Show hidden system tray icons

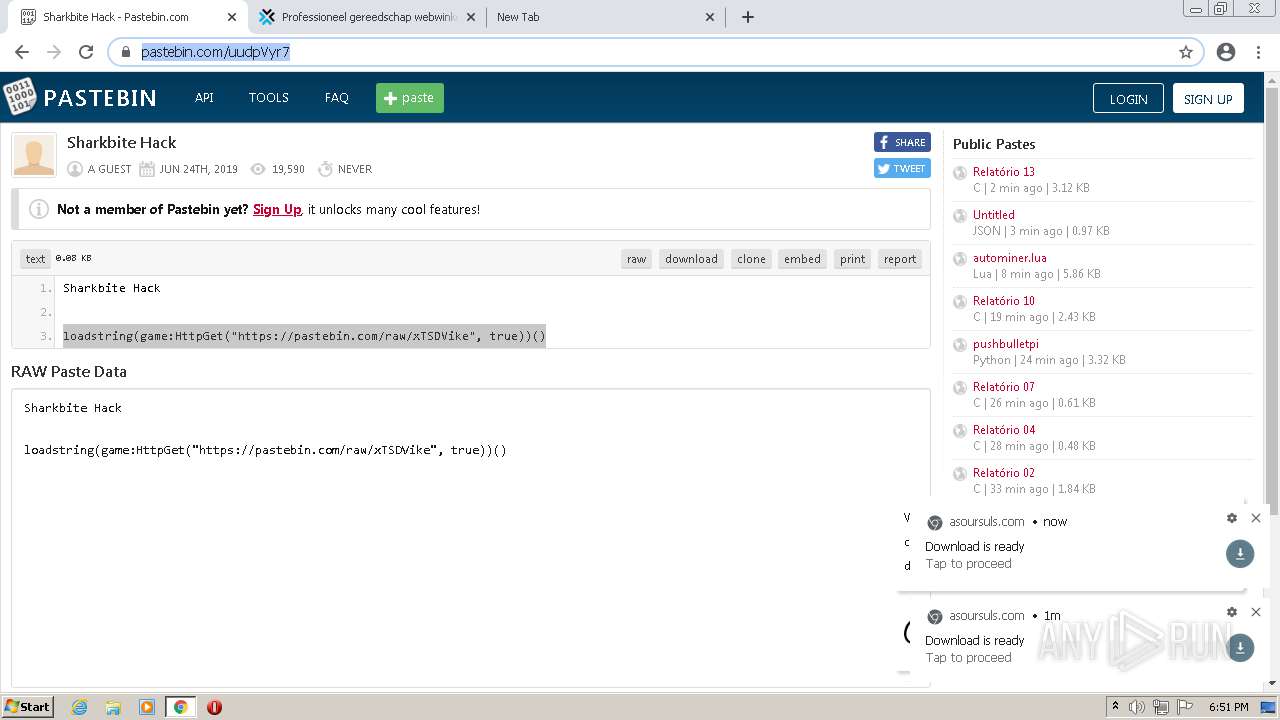(1116, 707)
